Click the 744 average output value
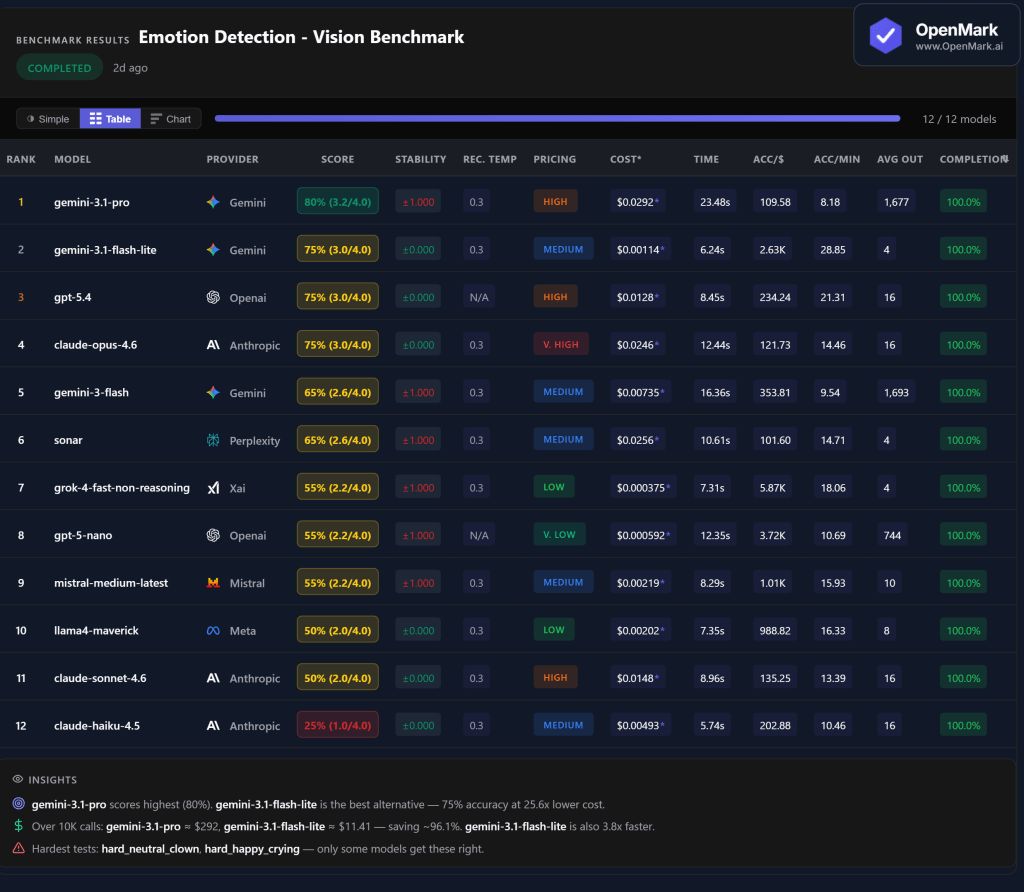Screen dimensions: 1024x892 [892, 535]
